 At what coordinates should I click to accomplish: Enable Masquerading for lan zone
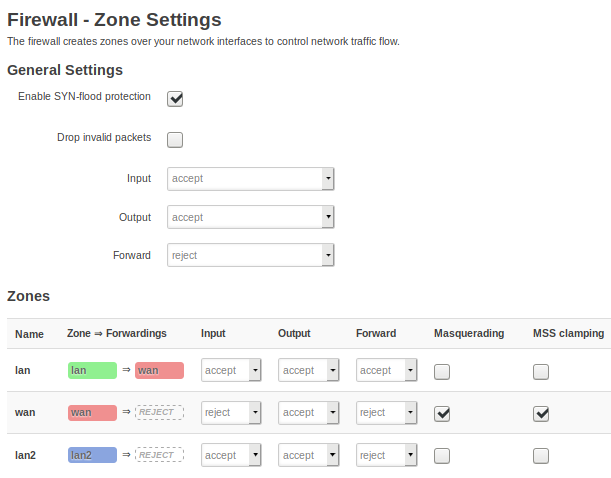[x=442, y=372]
